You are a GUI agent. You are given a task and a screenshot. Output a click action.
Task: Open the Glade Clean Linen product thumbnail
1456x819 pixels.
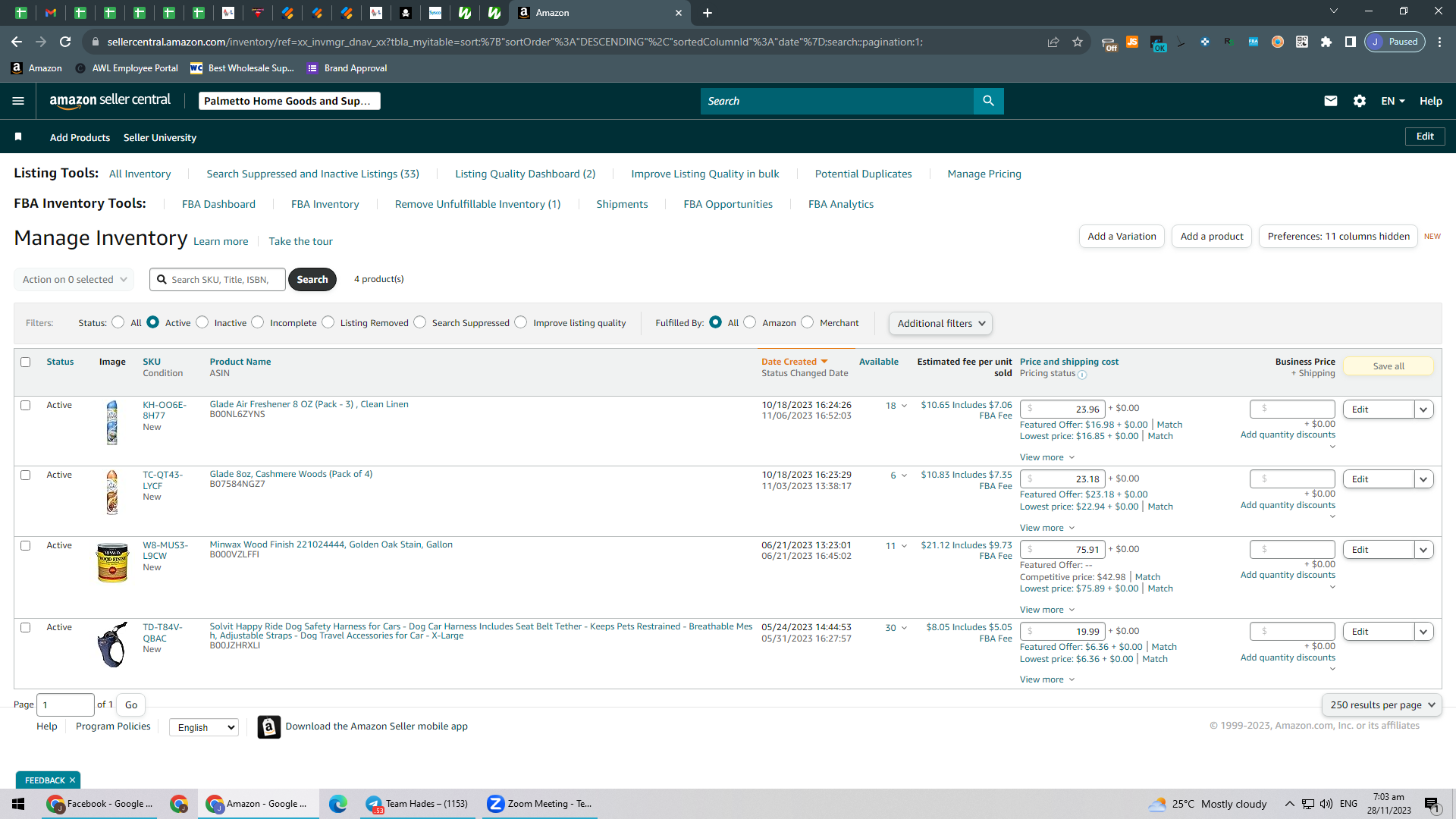point(112,422)
